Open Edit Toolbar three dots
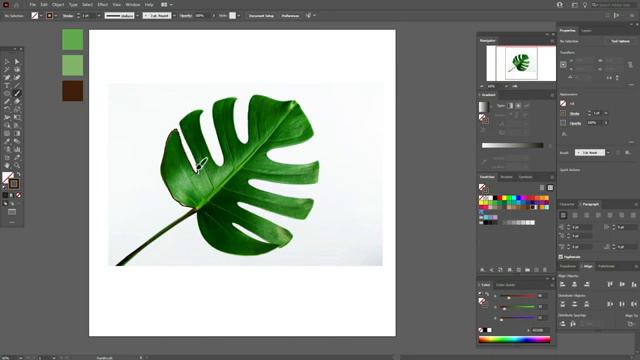The height and width of the screenshot is (360, 640). point(12,222)
